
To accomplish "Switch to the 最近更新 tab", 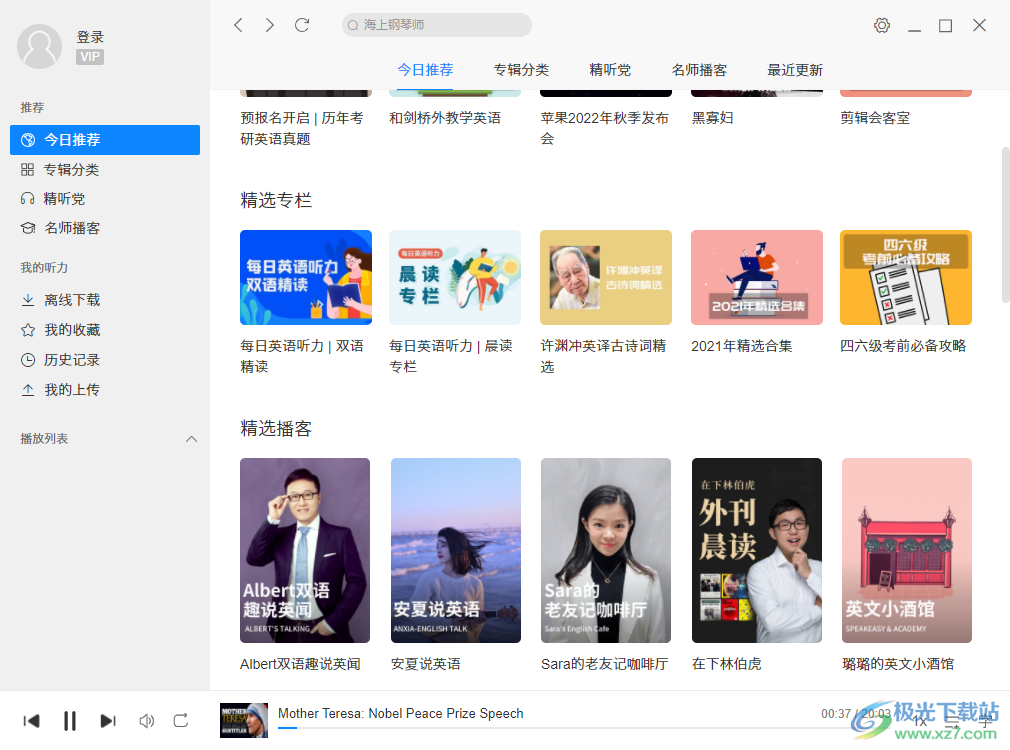I will pyautogui.click(x=794, y=70).
